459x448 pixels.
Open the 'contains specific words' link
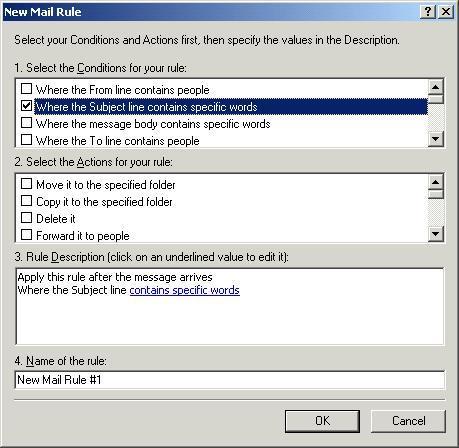click(x=184, y=290)
